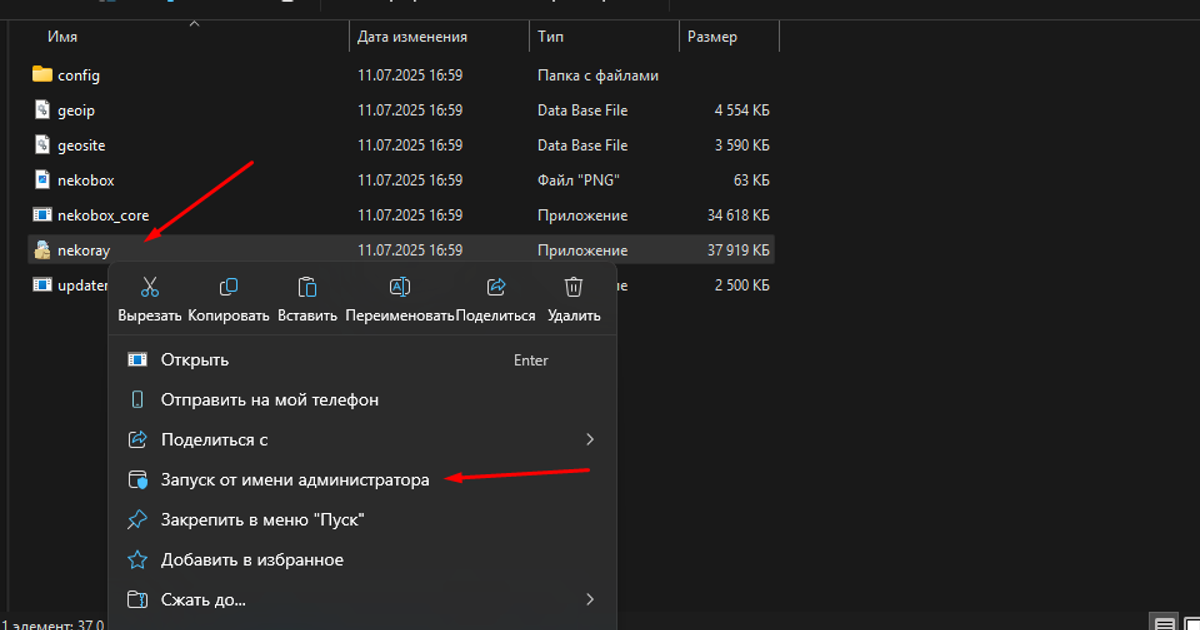The width and height of the screenshot is (1200, 630).
Task: Select the config folder name
Action: pos(79,75)
